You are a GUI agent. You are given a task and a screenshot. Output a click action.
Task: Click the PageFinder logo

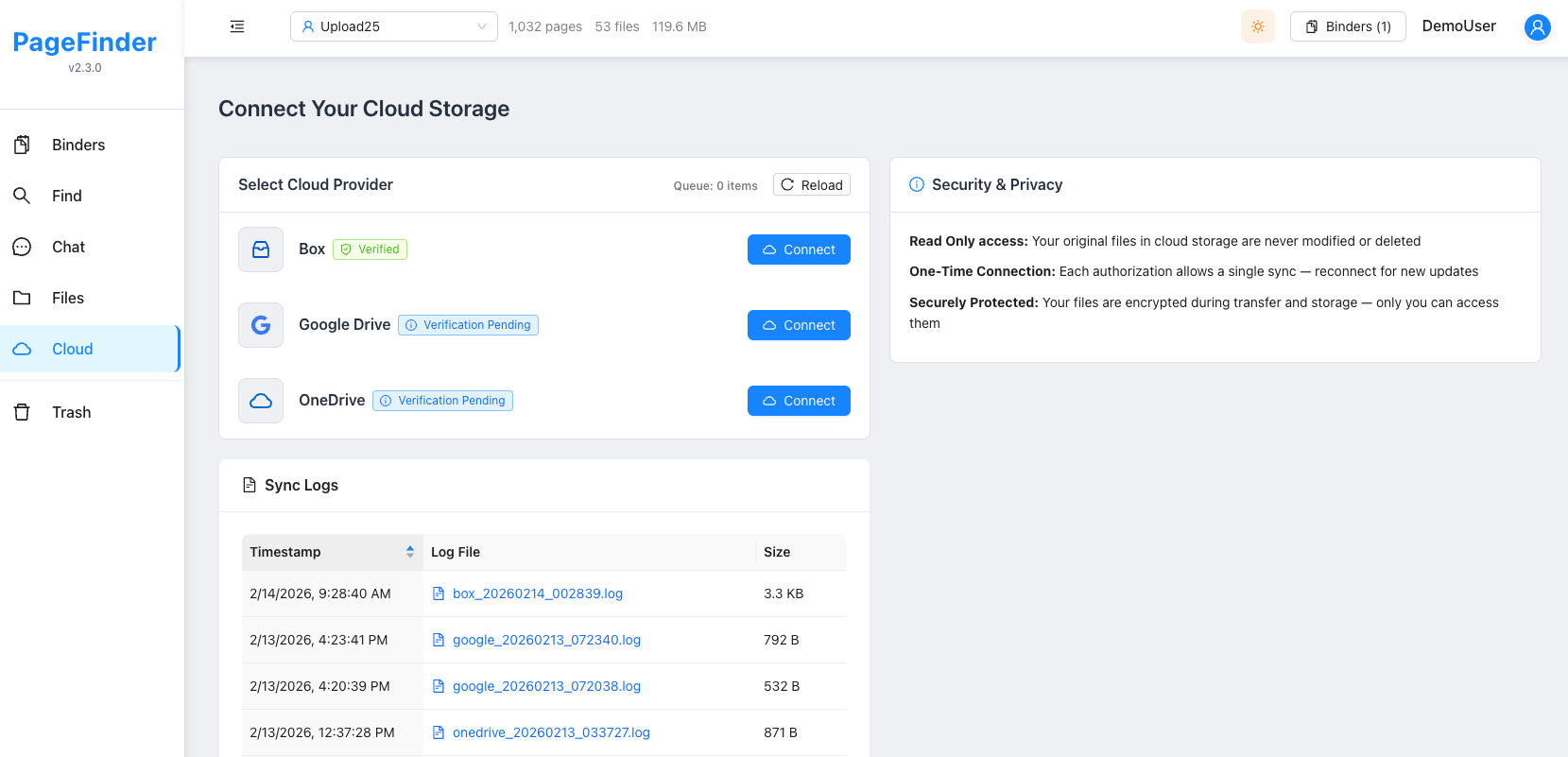[x=85, y=42]
